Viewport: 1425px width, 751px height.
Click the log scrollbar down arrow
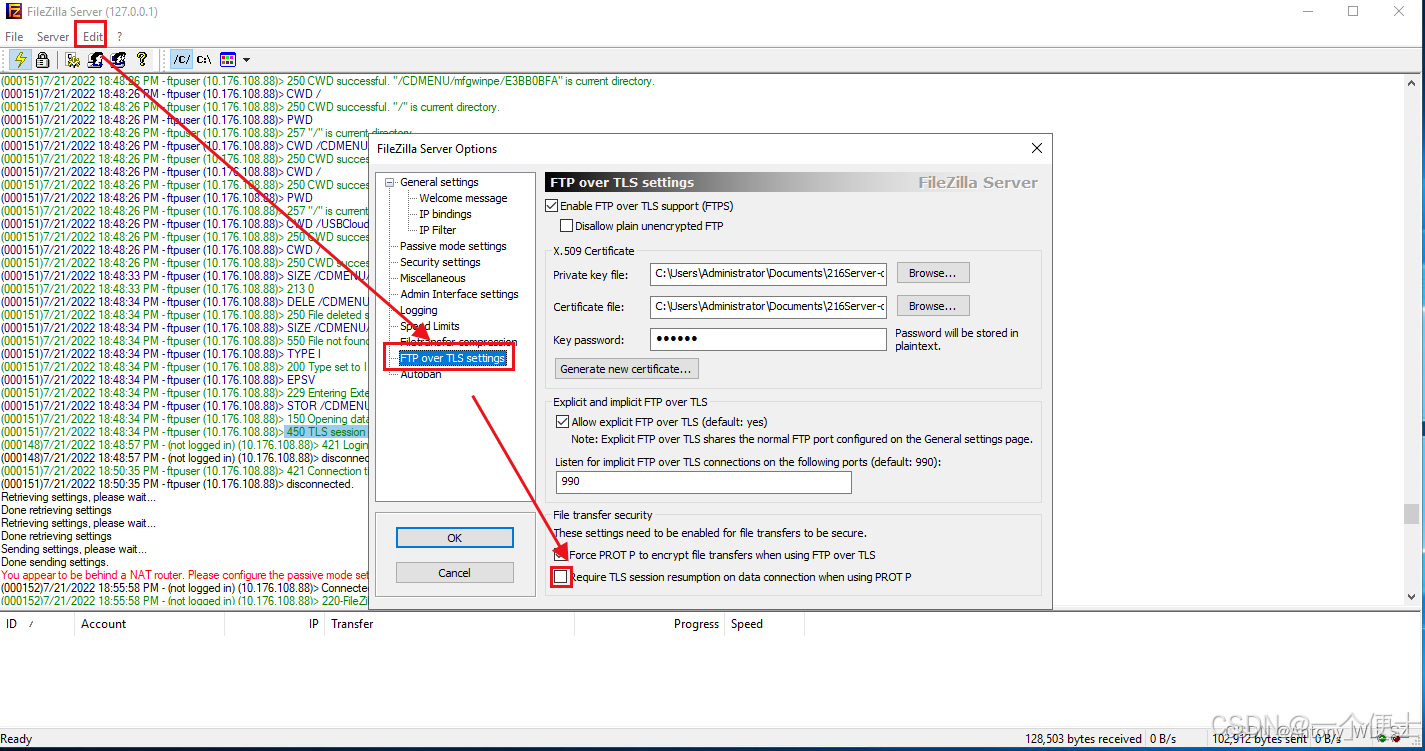point(1411,597)
